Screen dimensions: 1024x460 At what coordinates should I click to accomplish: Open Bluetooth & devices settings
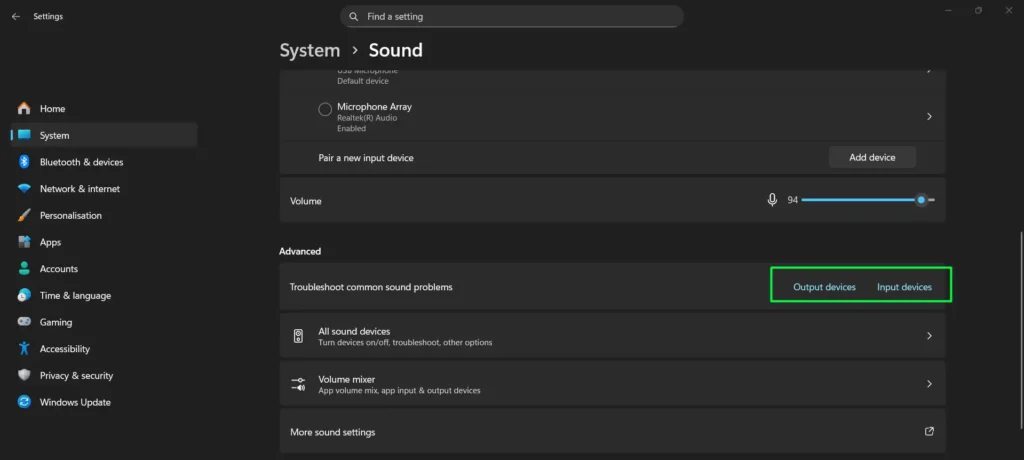104,162
